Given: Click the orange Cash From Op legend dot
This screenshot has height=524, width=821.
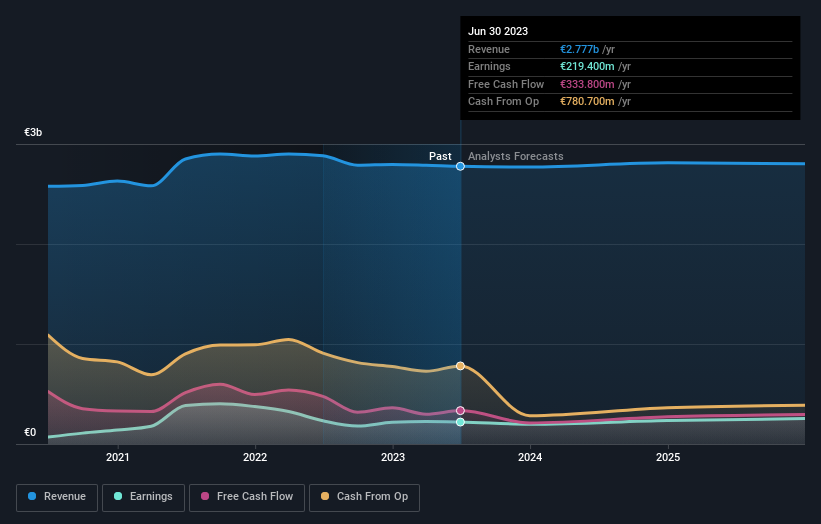Looking at the screenshot, I should [325, 496].
